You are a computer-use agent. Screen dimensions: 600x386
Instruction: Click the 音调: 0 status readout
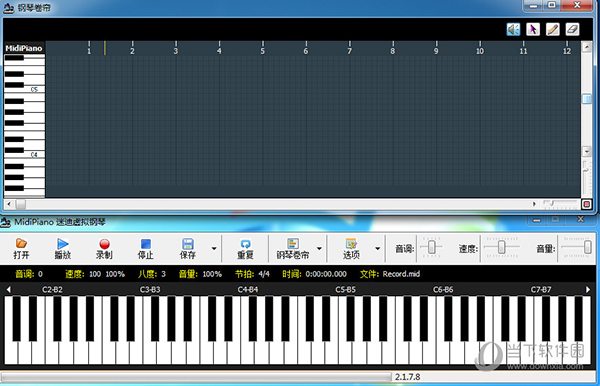[29, 274]
